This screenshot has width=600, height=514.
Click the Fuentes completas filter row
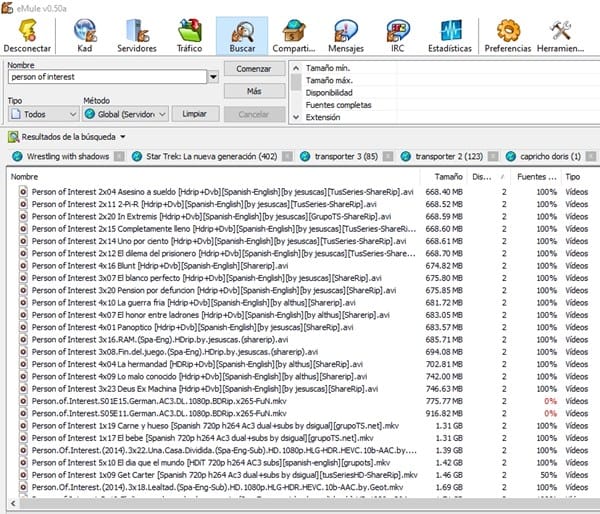[x=451, y=105]
